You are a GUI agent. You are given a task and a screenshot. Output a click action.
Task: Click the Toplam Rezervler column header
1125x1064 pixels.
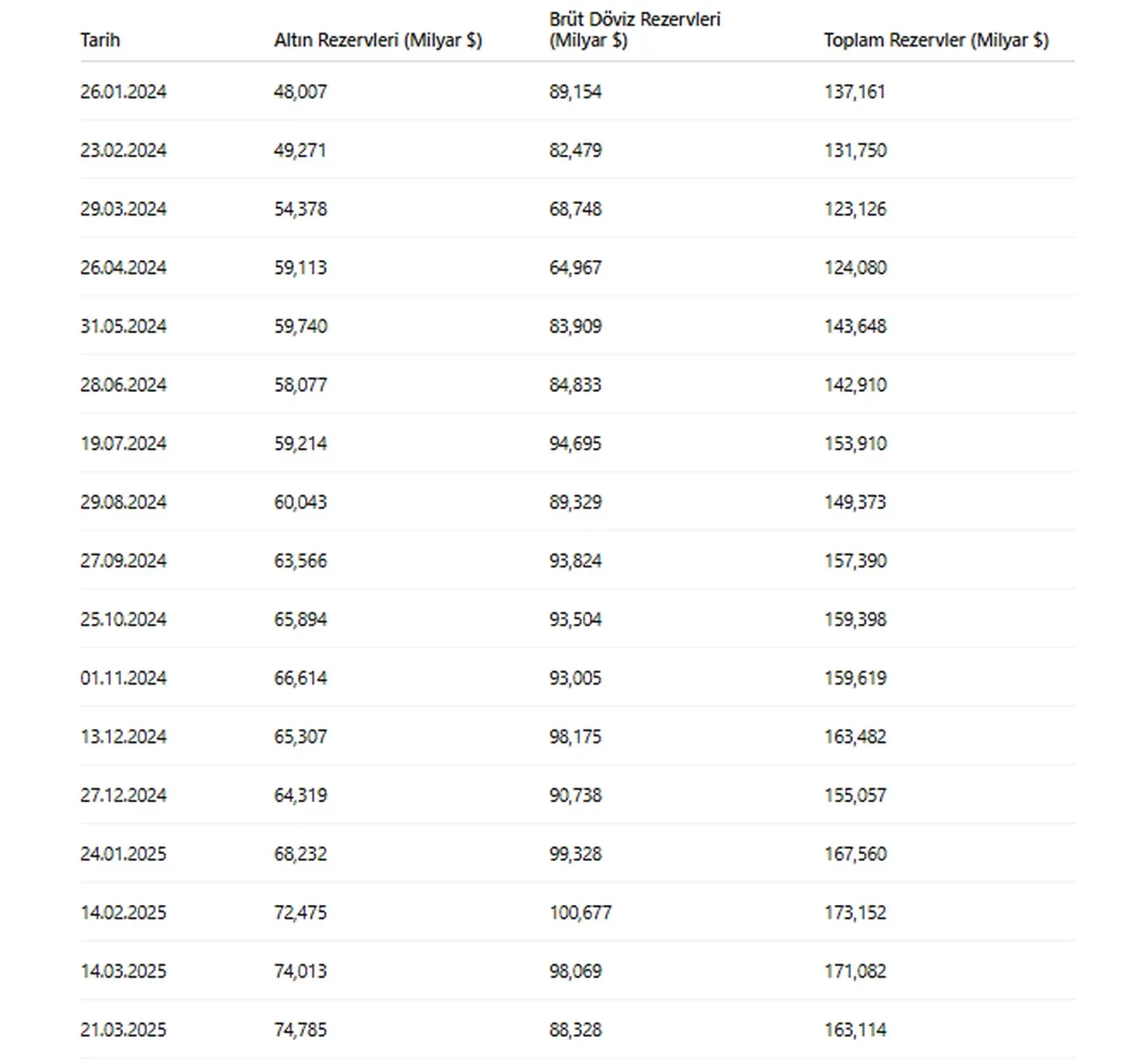click(936, 40)
